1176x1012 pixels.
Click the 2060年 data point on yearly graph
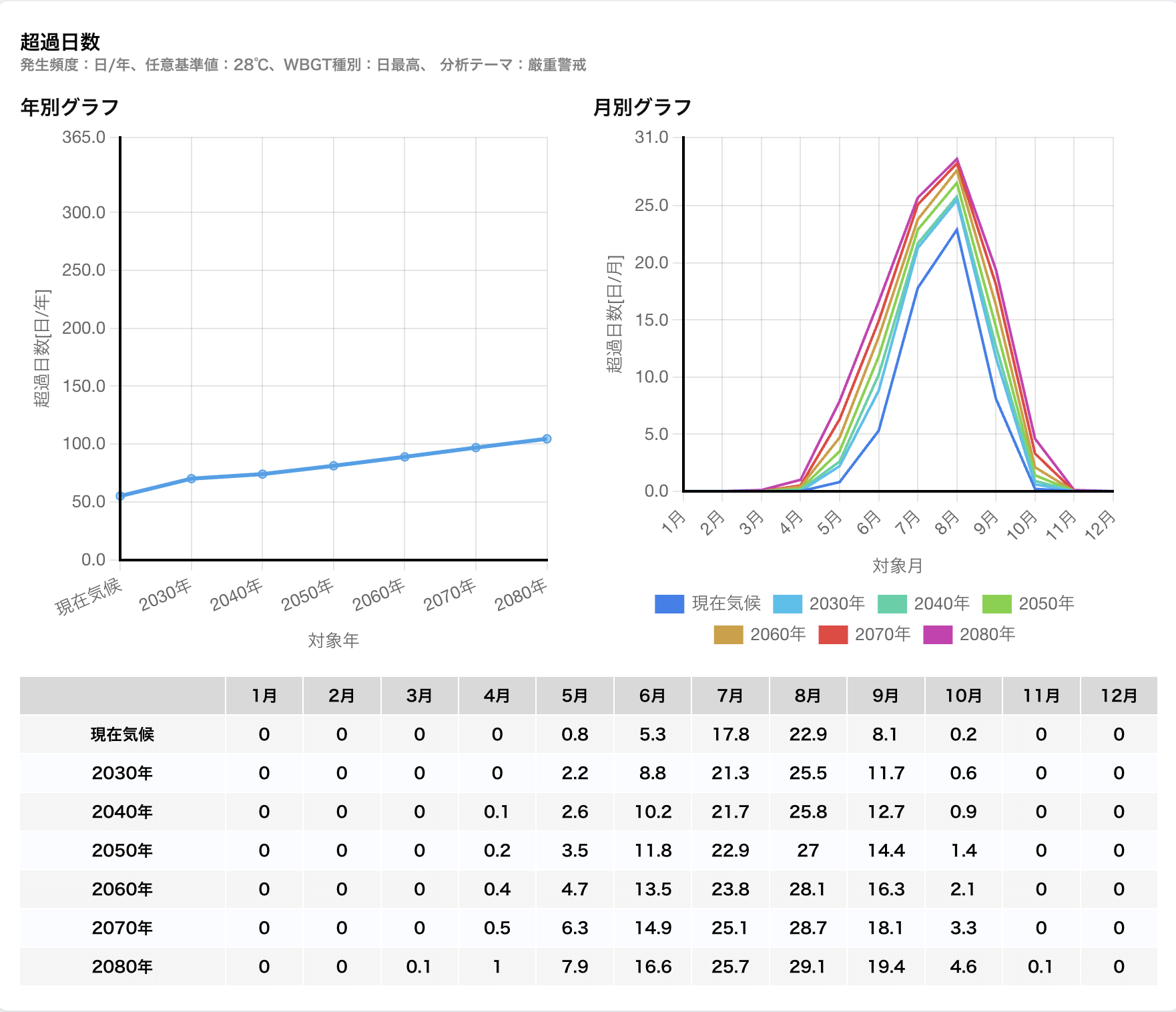click(404, 457)
